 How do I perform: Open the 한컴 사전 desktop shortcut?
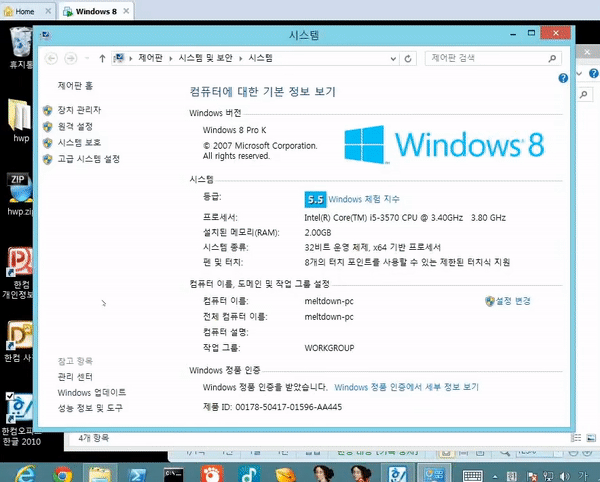click(x=18, y=341)
